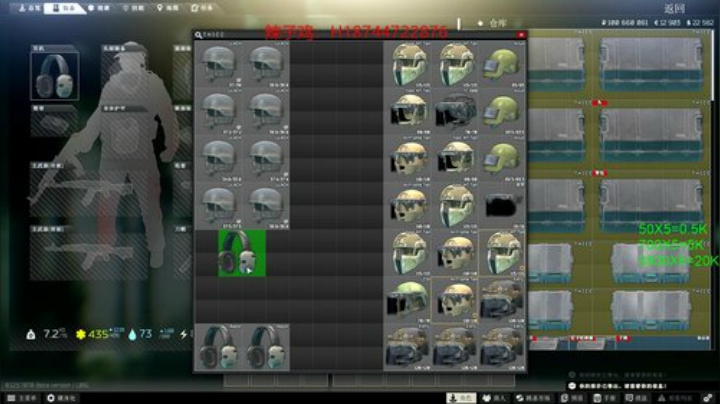Image resolution: width=720 pixels, height=404 pixels.
Task: Select the topmost olive green helmet
Action: 502,64
